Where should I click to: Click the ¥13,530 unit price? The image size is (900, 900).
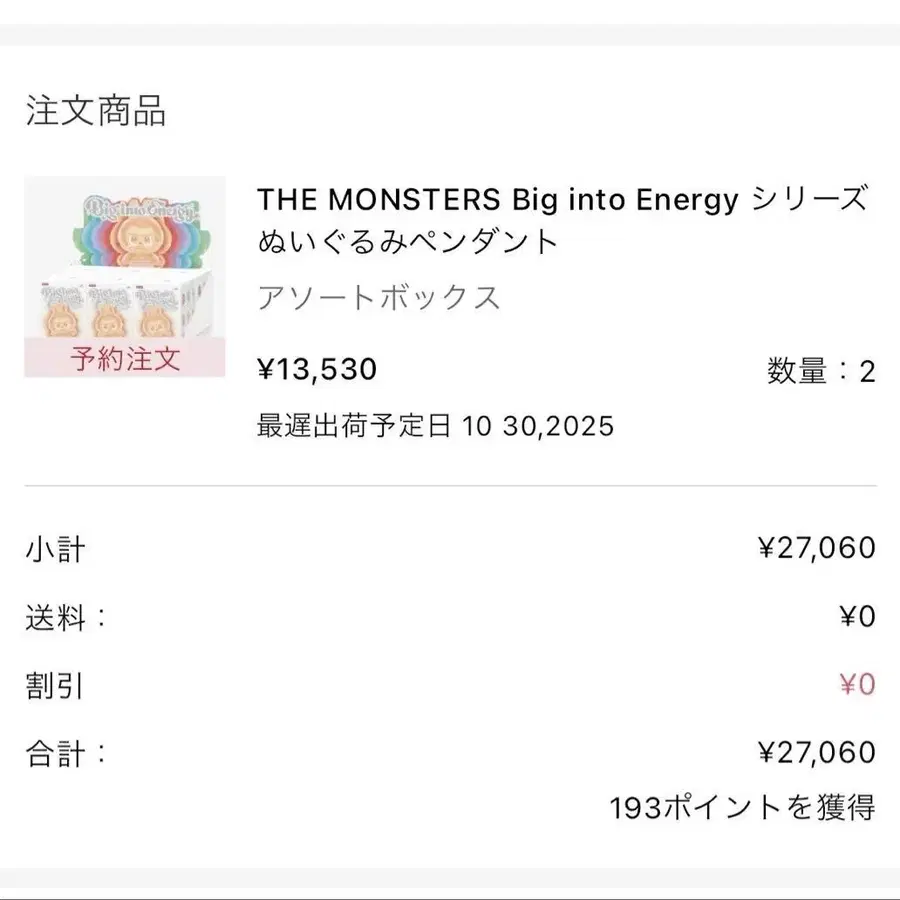(317, 370)
